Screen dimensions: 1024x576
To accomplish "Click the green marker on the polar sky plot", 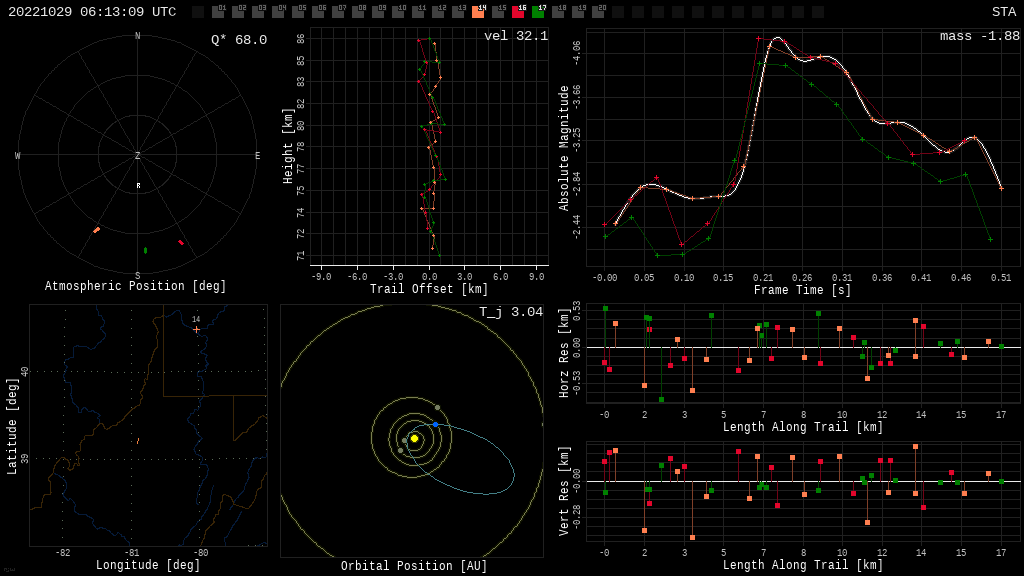I will tap(146, 250).
